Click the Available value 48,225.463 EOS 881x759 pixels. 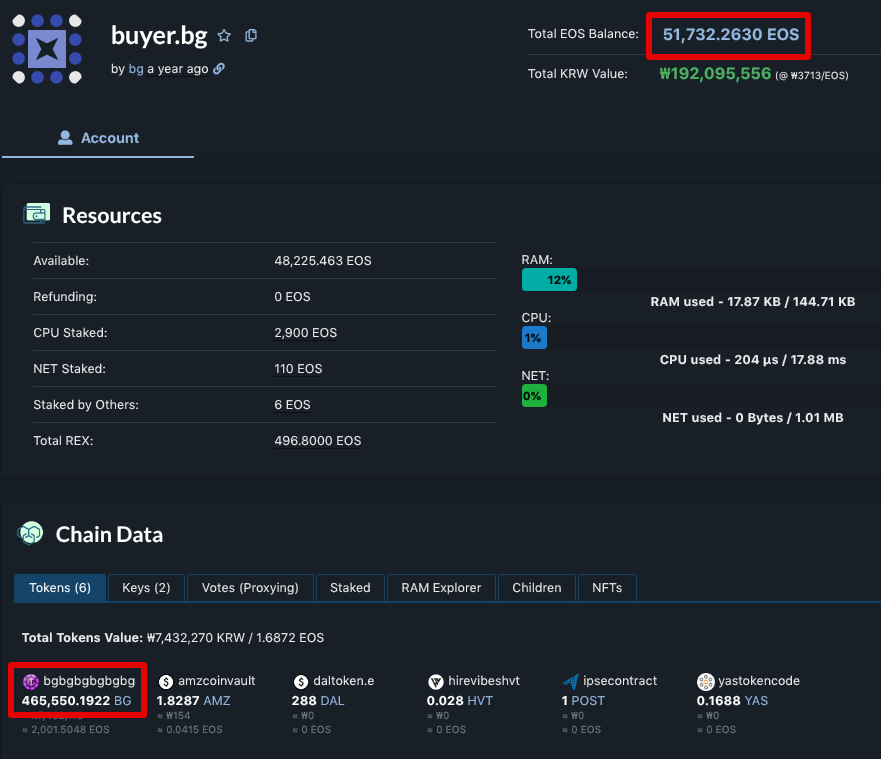coord(323,261)
